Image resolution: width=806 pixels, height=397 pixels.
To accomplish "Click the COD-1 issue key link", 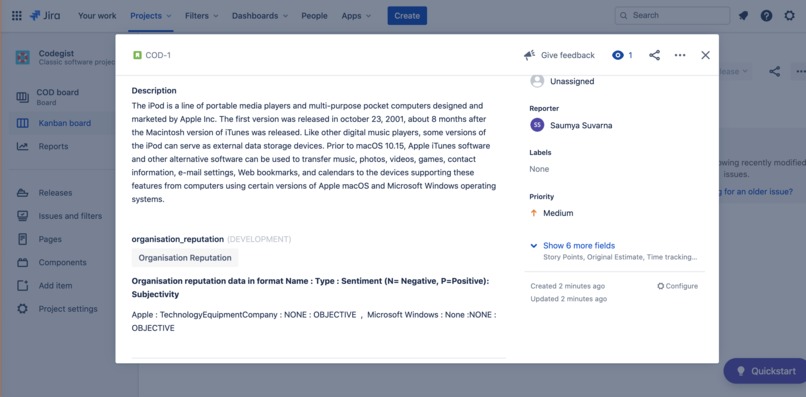I will coord(158,55).
